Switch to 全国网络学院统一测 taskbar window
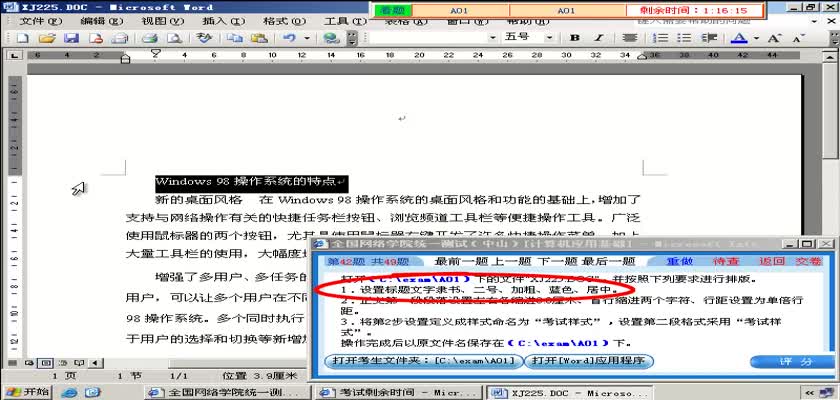840x400 pixels. pos(228,393)
